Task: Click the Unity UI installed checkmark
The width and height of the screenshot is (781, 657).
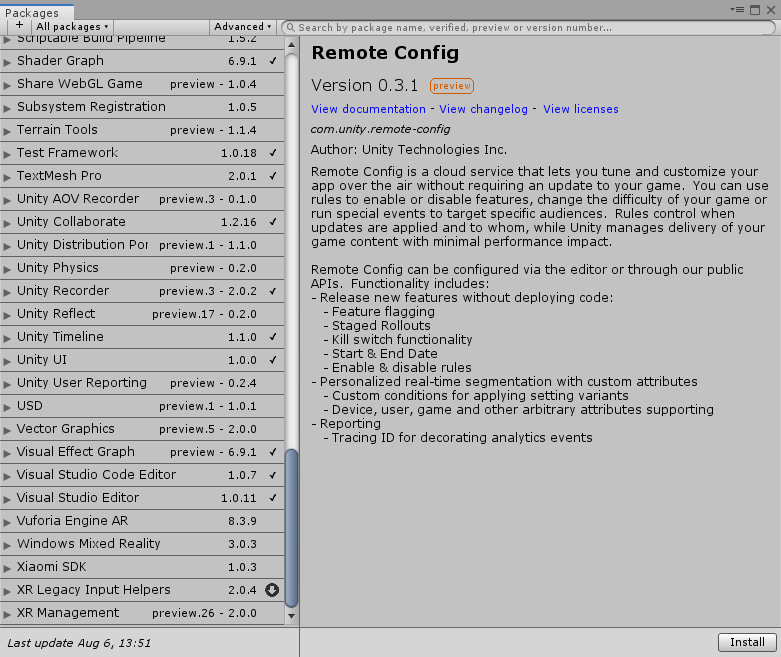Action: click(x=273, y=359)
